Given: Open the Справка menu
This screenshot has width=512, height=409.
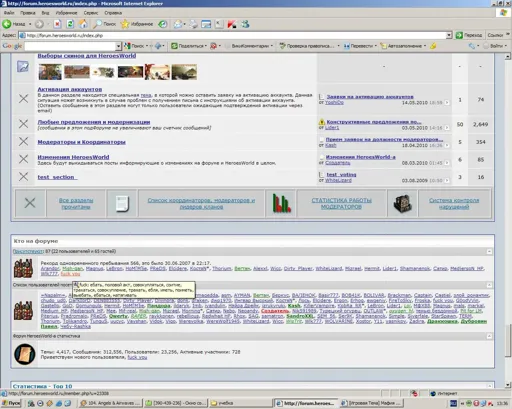Looking at the screenshot, I should 113,13.
